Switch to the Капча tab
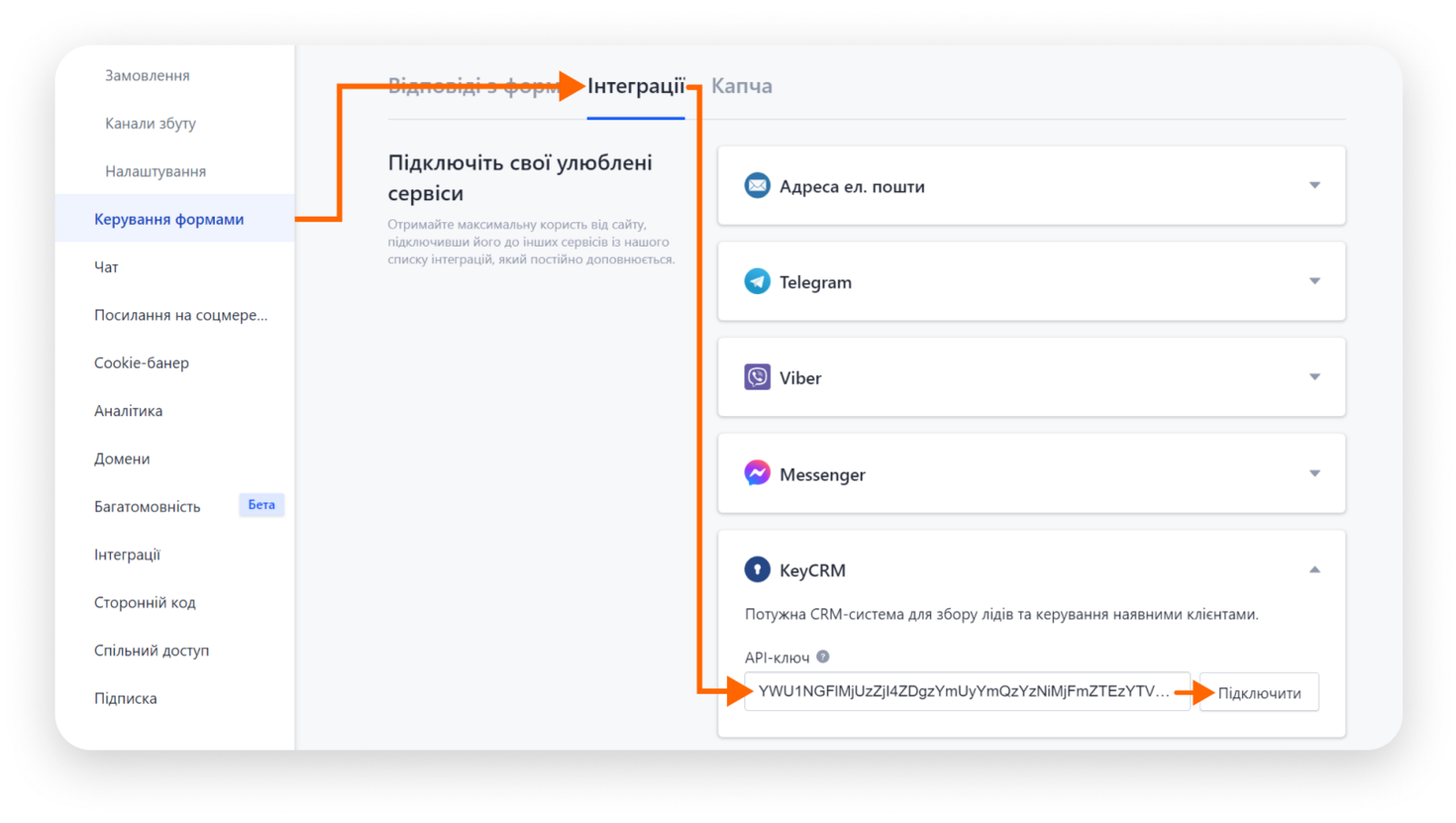This screenshot has width=1456, height=823. [742, 86]
